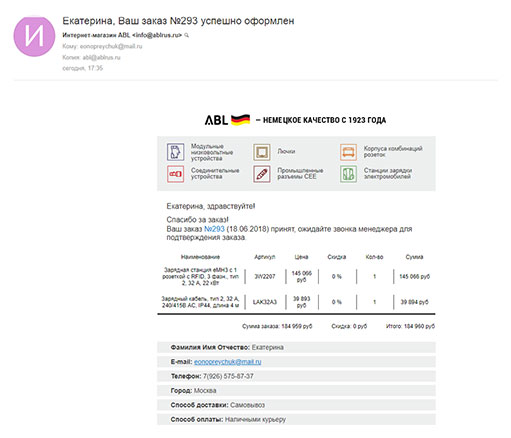Open the industrial CEE connectors icon
Viewport: 511px width, 438px height.
pyautogui.click(x=262, y=174)
